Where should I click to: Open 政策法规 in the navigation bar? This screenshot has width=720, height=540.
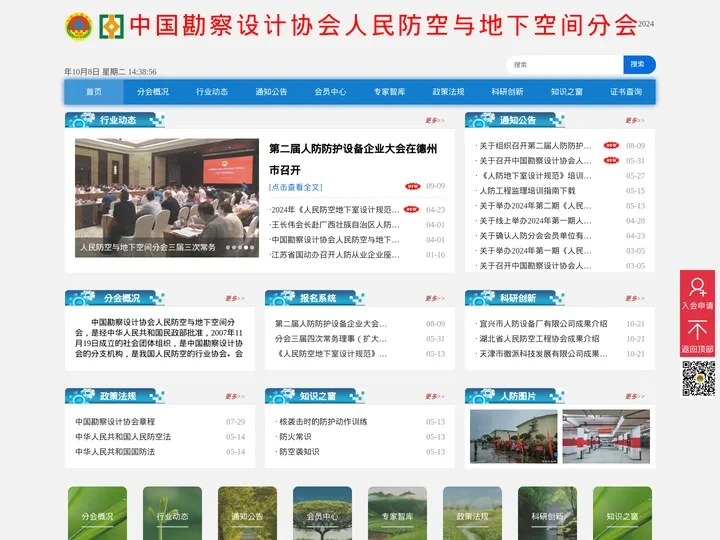(449, 92)
